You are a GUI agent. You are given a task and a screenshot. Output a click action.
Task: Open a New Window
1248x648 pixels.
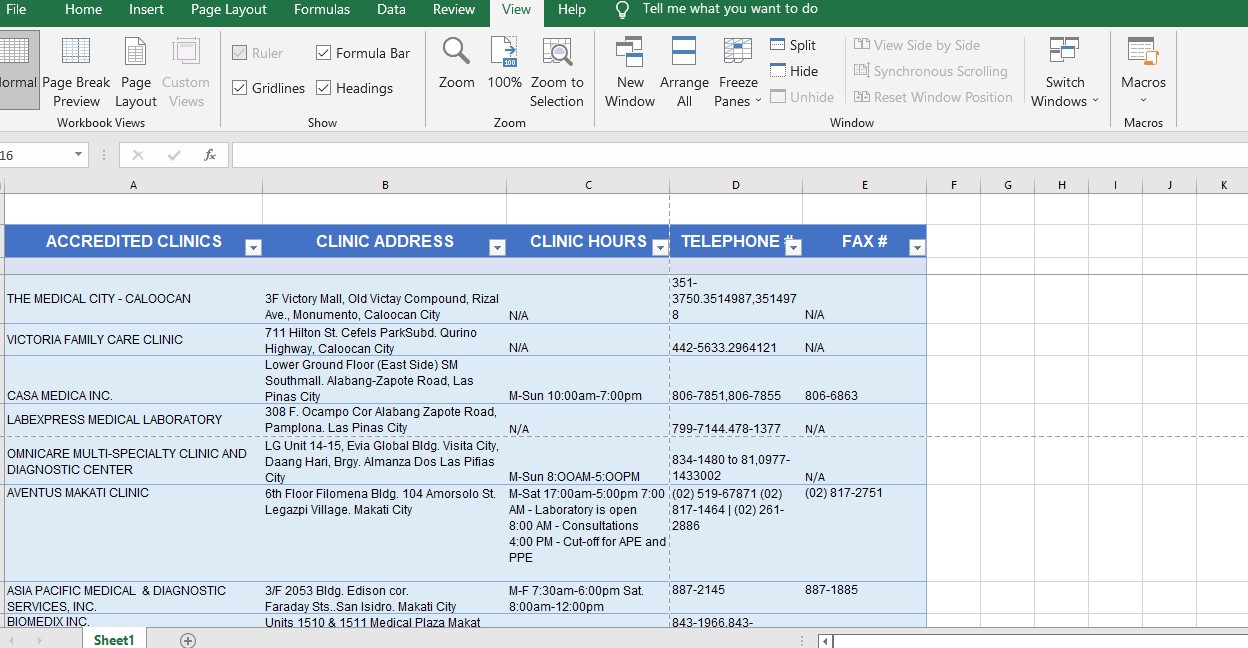point(630,71)
